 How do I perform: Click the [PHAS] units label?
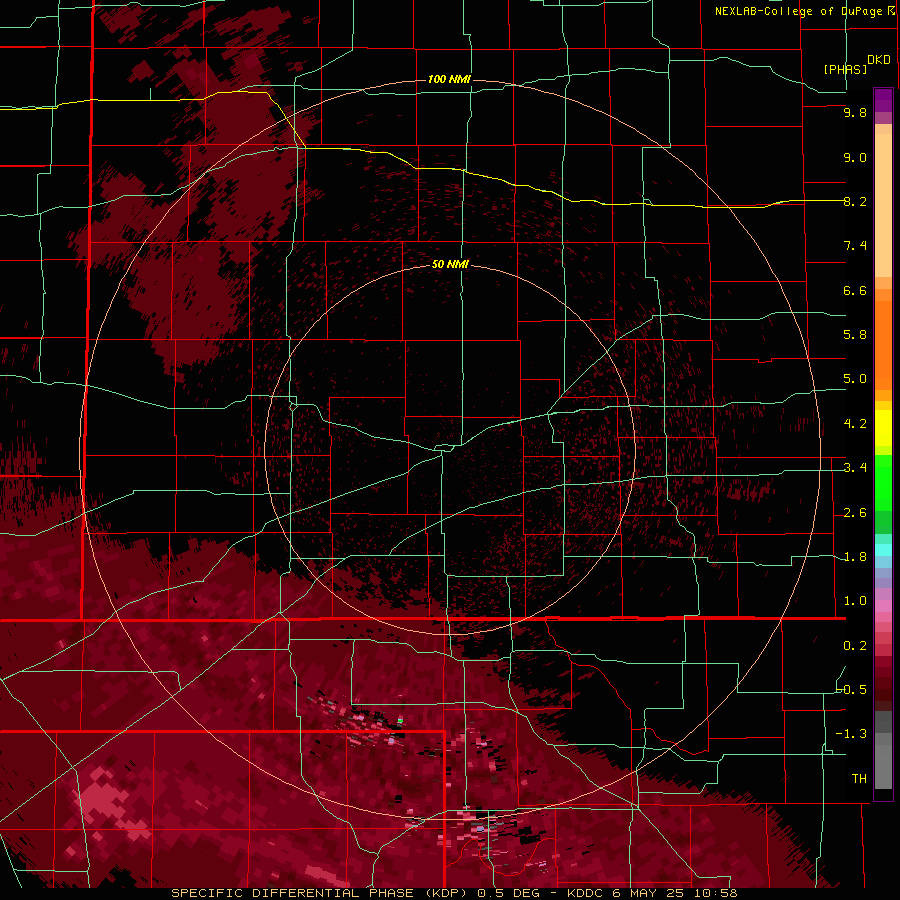[845, 69]
